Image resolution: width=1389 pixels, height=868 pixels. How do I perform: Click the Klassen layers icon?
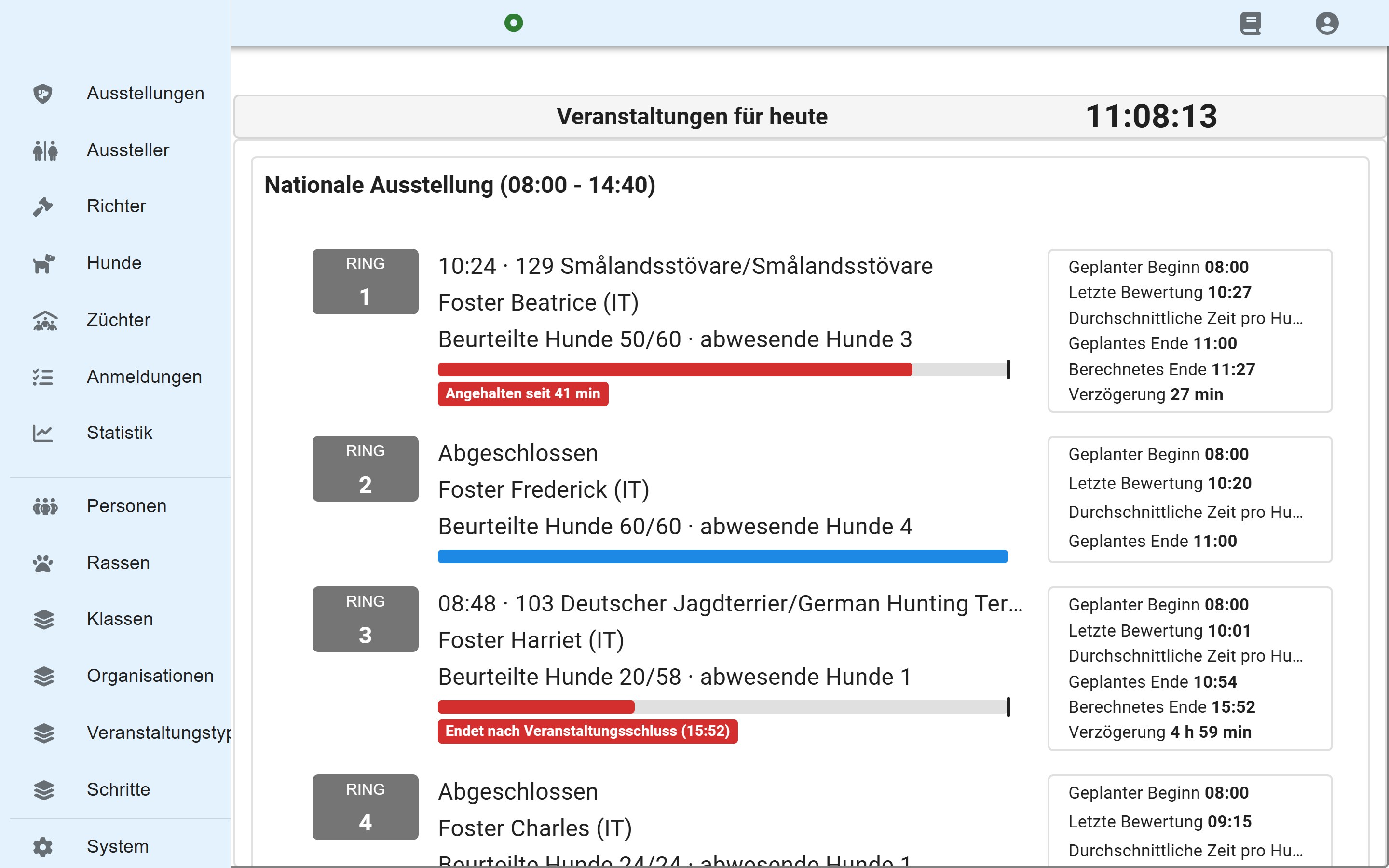pyautogui.click(x=43, y=620)
